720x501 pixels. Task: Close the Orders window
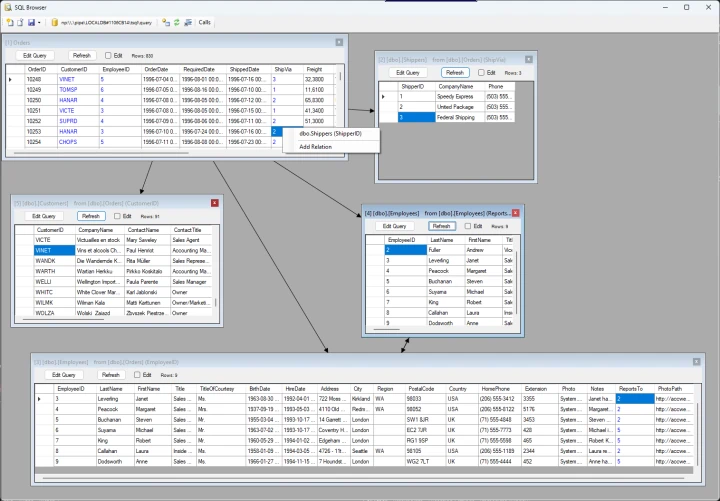tap(339, 42)
